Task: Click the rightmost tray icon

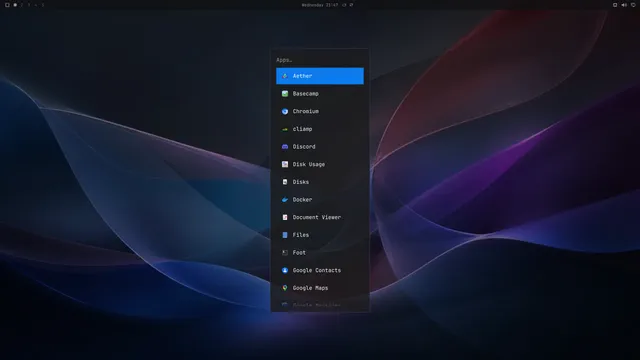Action: (633, 5)
